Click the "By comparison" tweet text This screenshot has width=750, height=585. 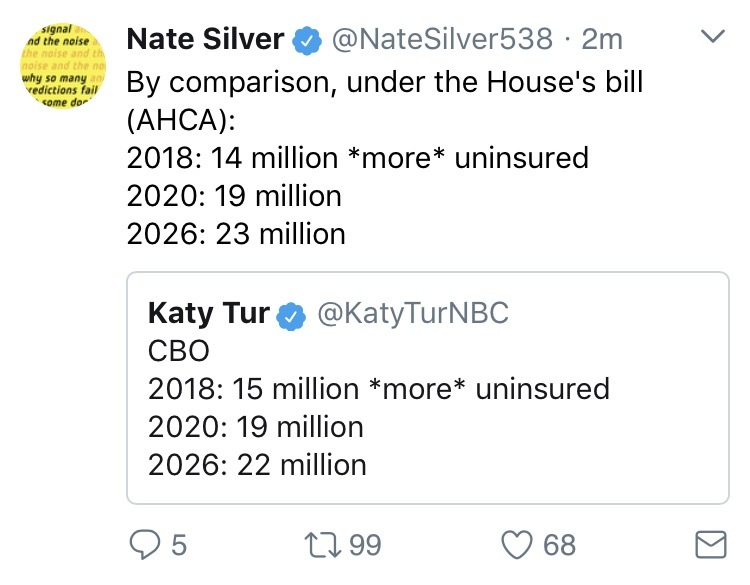pyautogui.click(x=384, y=82)
